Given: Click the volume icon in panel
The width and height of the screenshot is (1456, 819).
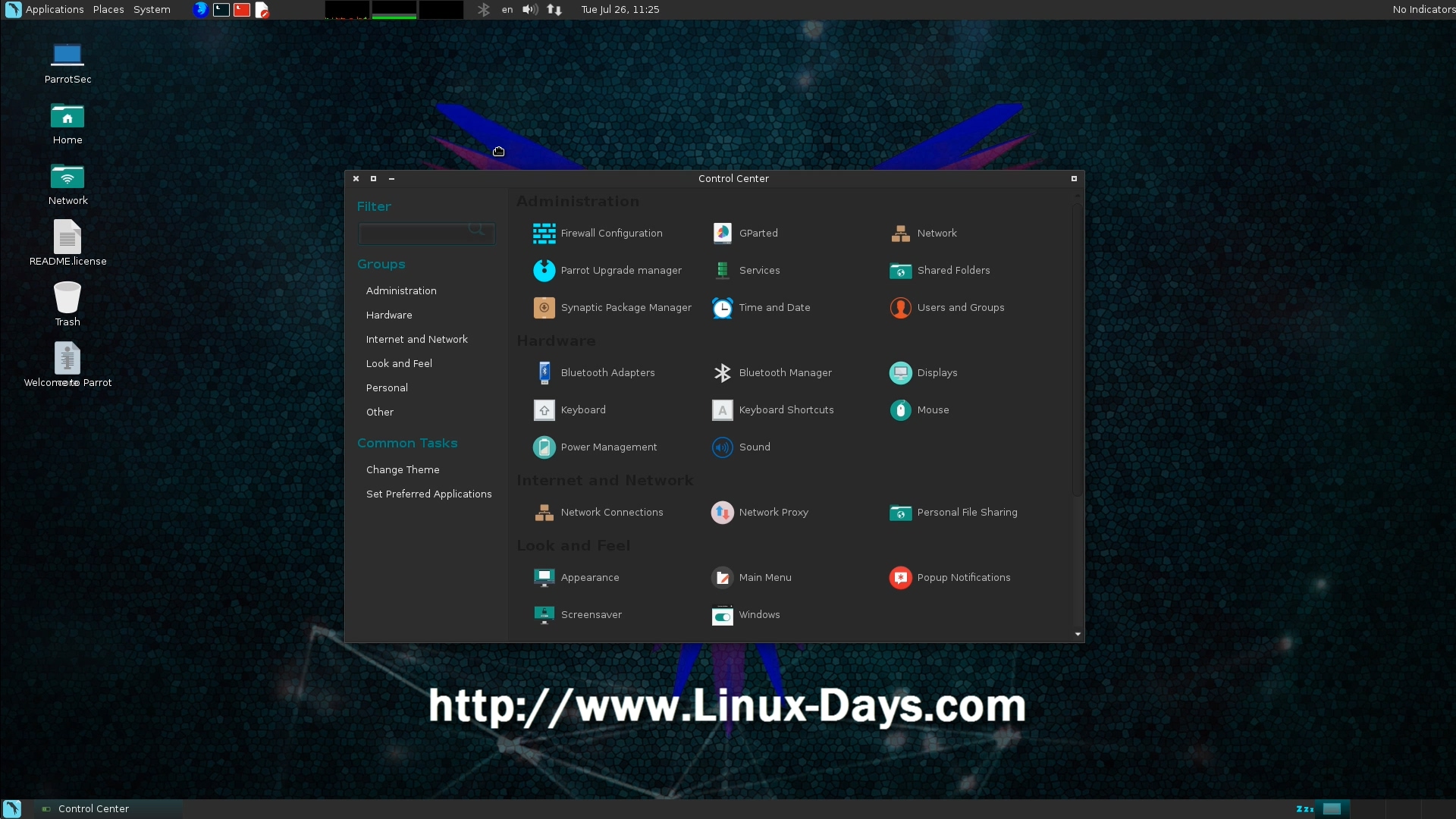Looking at the screenshot, I should [530, 9].
